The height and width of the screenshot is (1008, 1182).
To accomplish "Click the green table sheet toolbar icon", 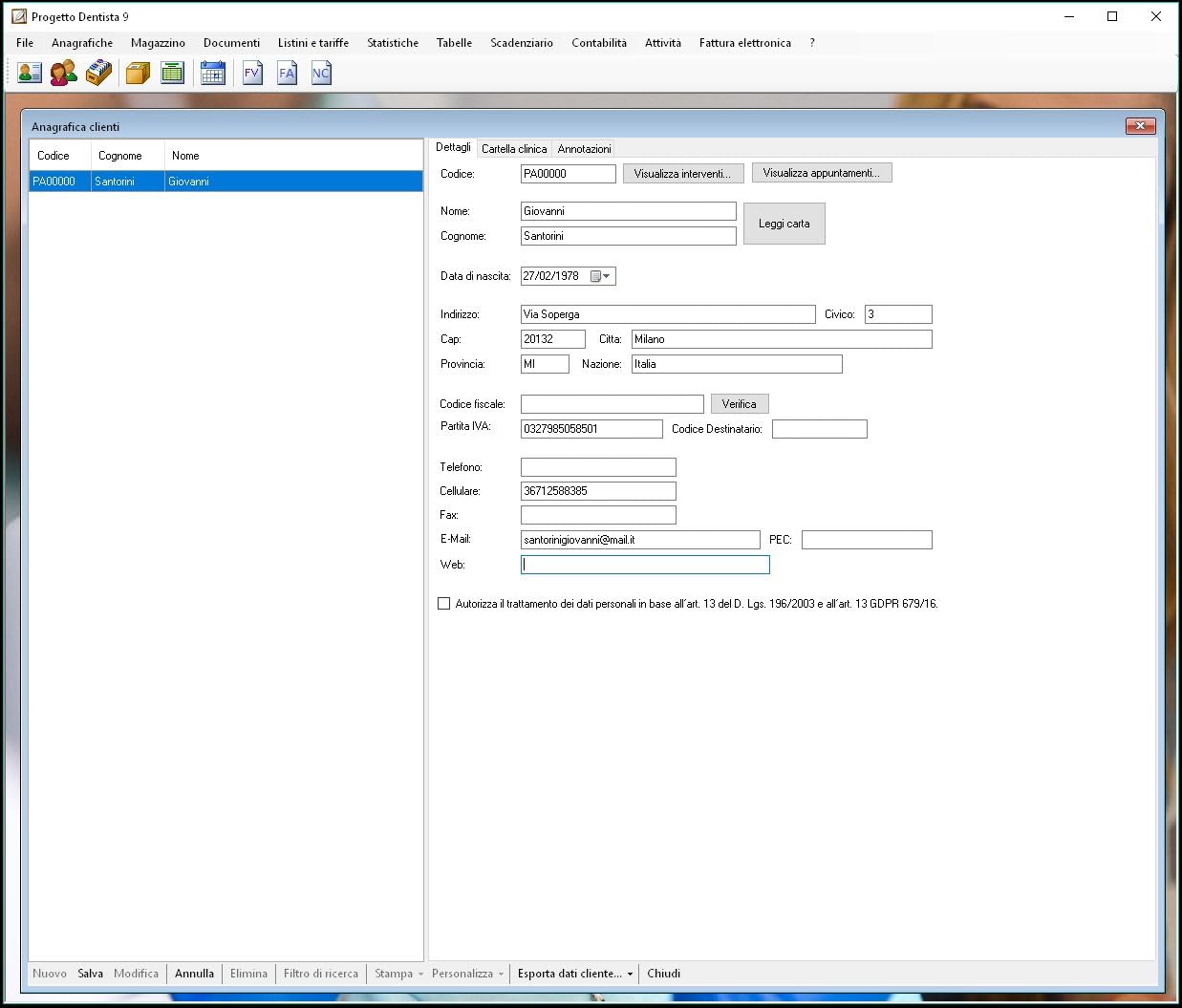I will coord(172,73).
